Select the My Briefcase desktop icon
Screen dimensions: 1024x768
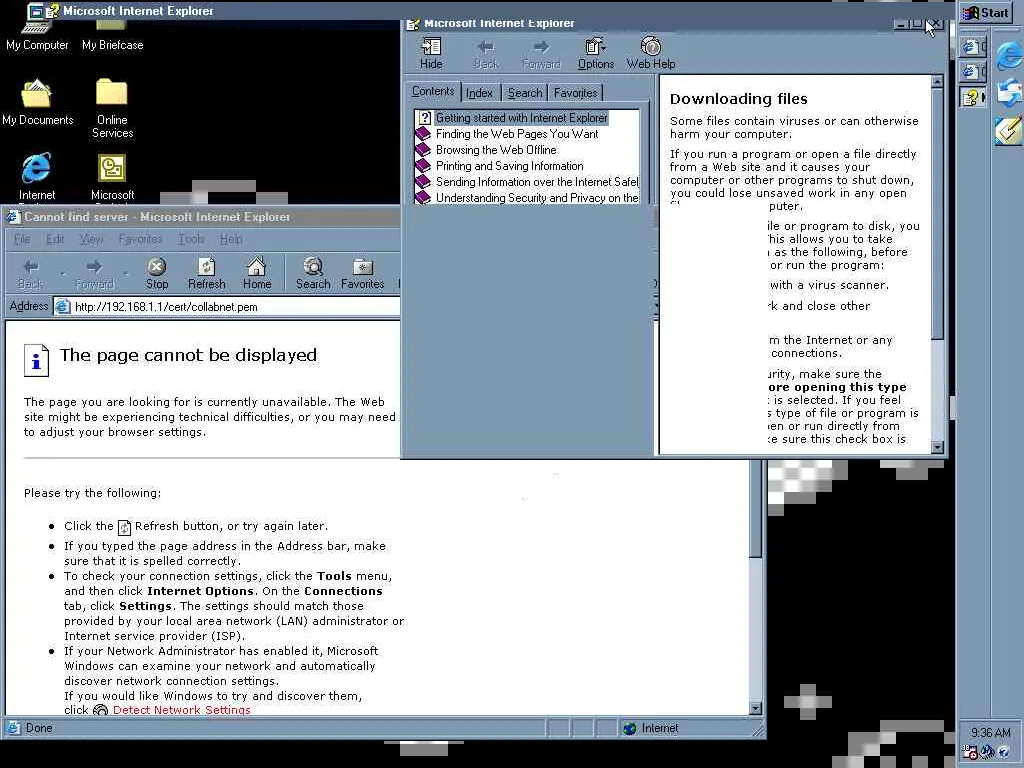coord(112,36)
